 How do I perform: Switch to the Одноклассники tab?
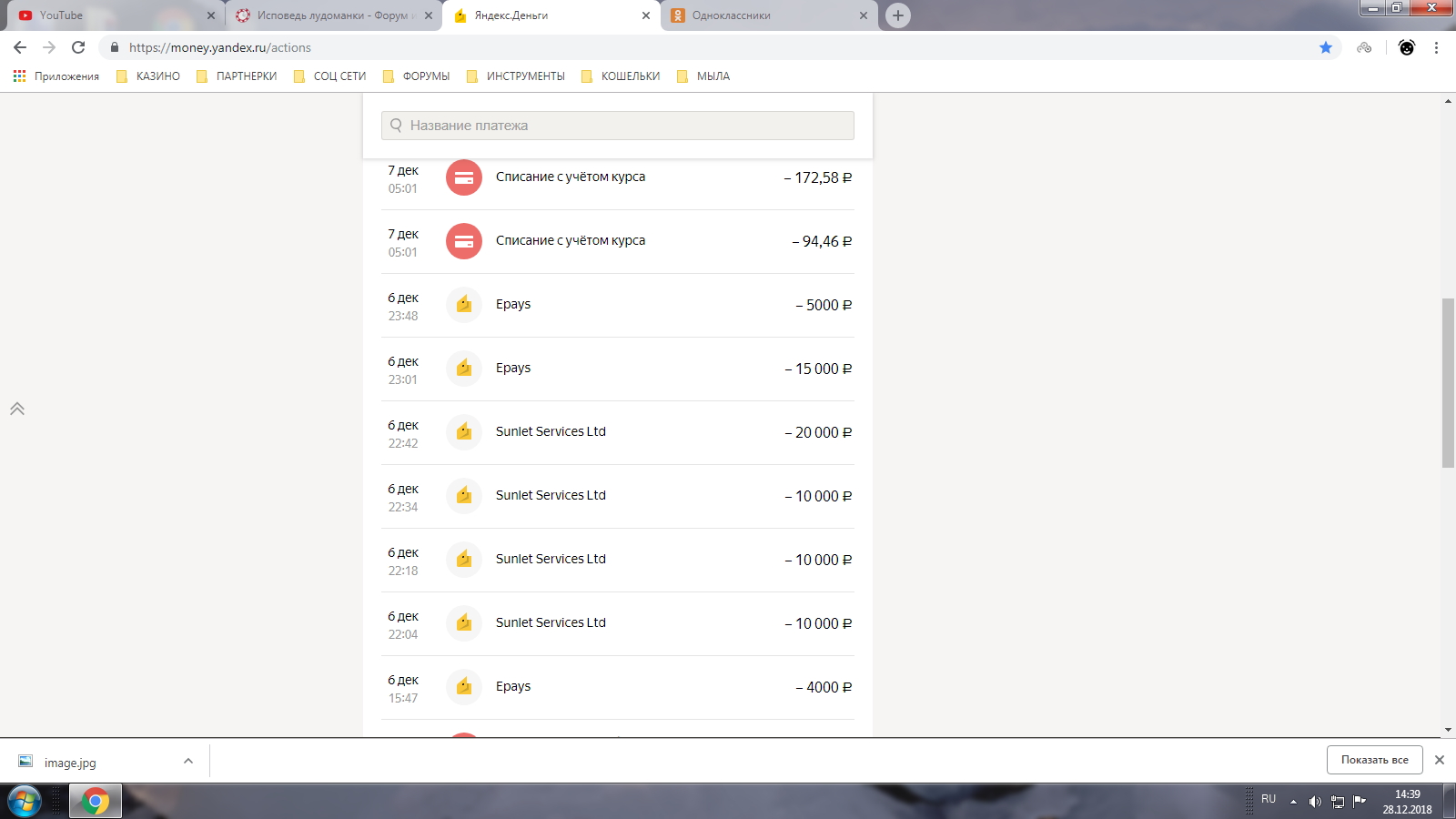[764, 15]
